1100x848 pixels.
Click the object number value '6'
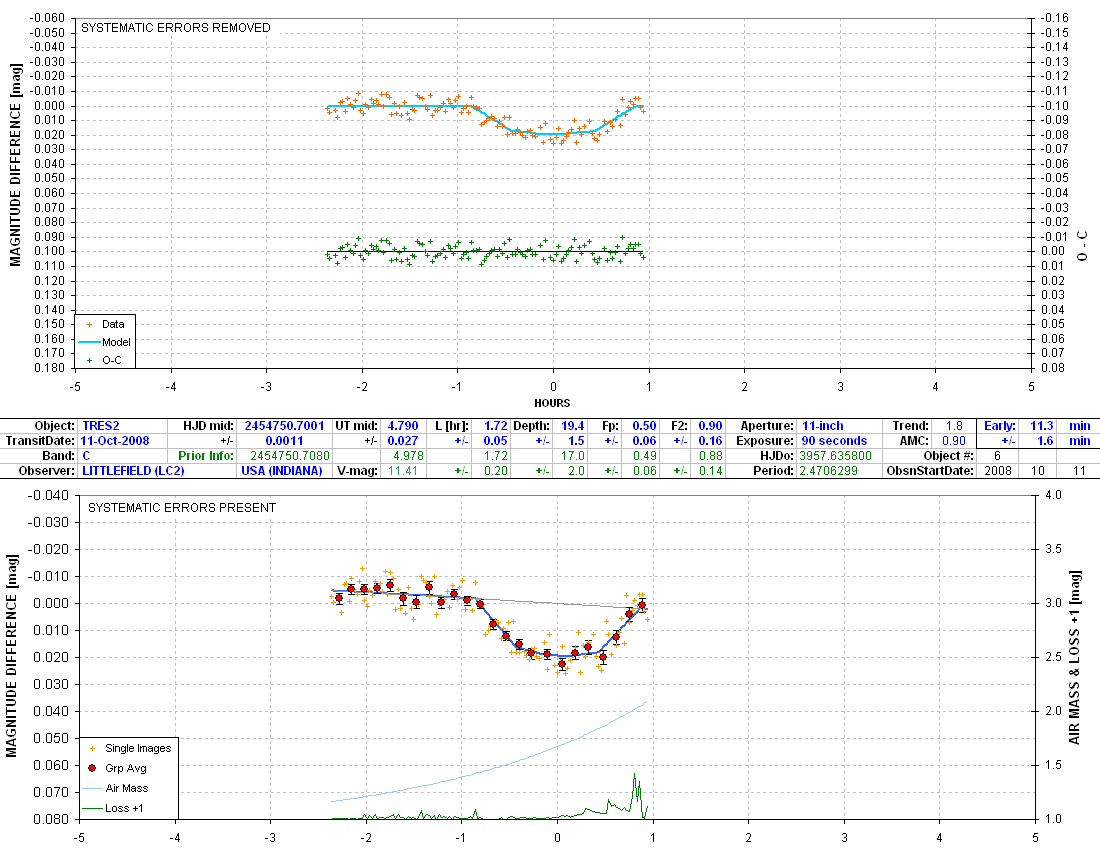(997, 456)
